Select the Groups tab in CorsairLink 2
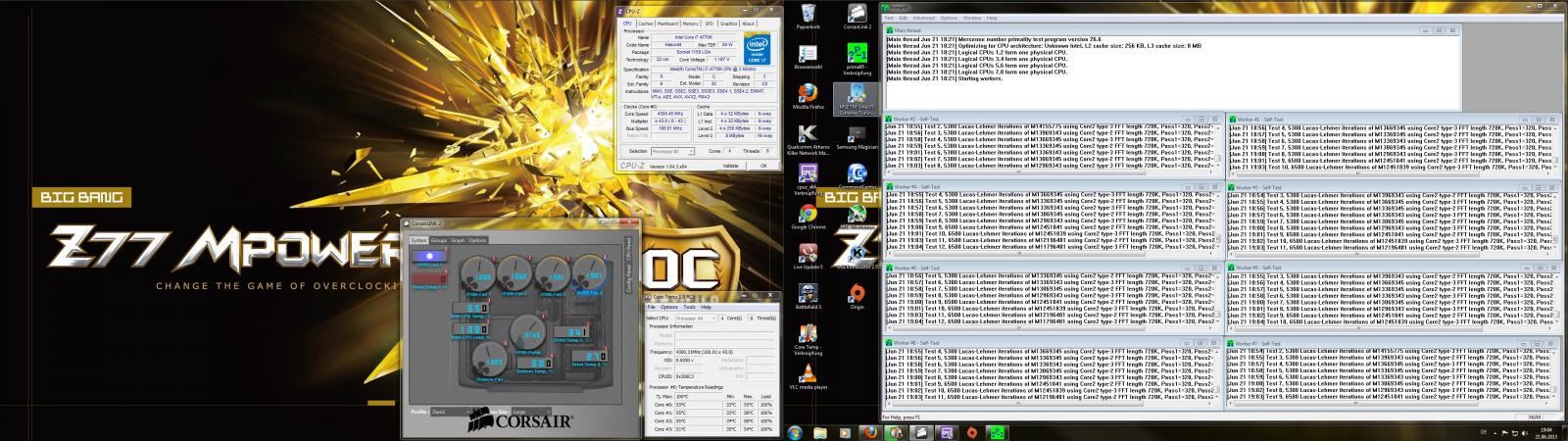Screen dimensions: 1568x441 438,240
